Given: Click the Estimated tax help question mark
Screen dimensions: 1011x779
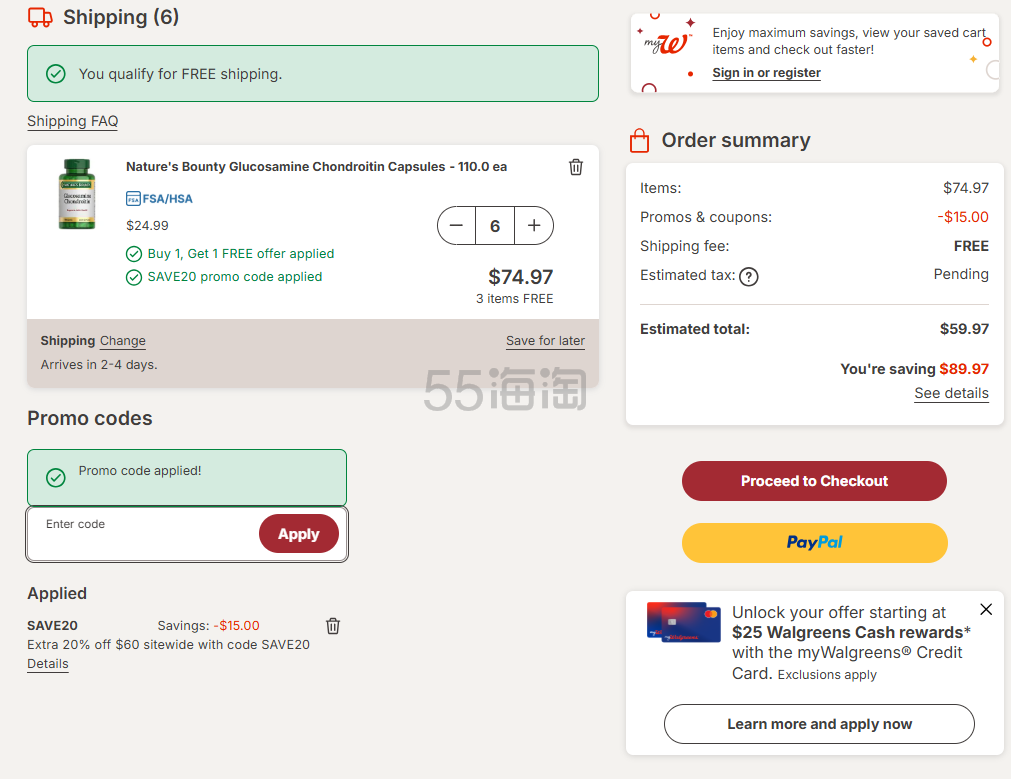Looking at the screenshot, I should pyautogui.click(x=748, y=277).
